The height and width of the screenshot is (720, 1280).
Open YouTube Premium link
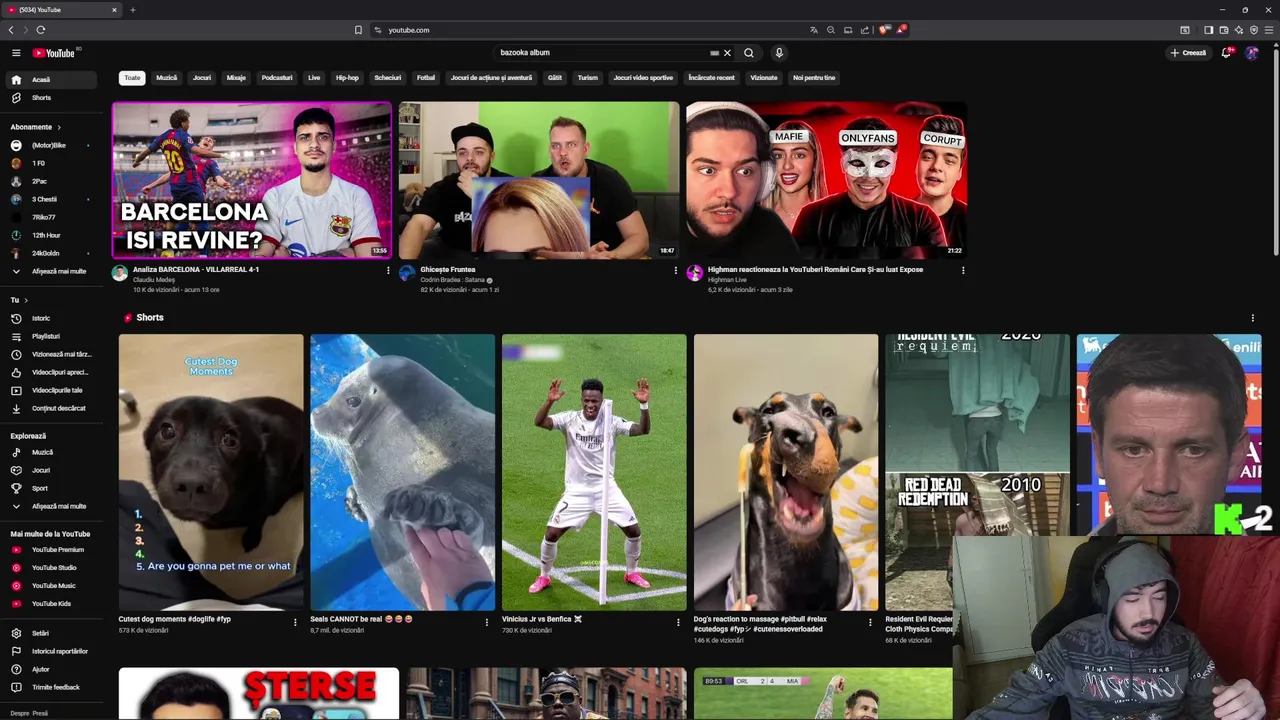(52, 550)
